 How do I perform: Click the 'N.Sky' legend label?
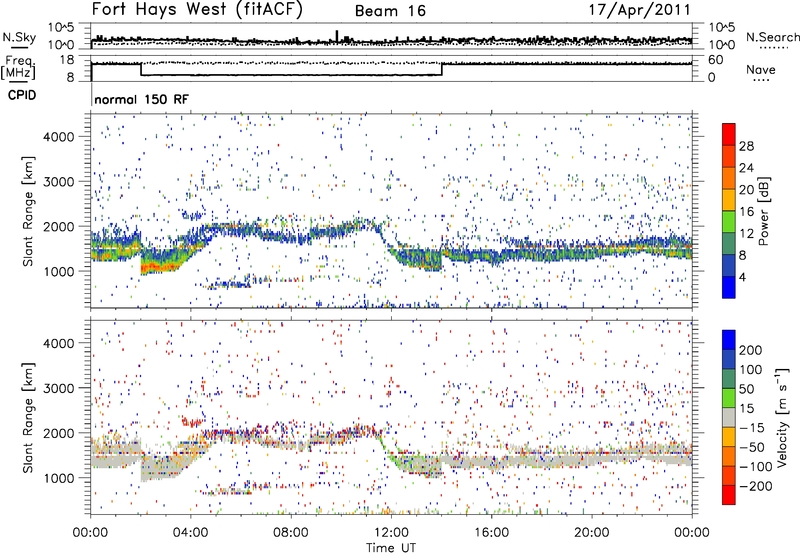point(19,37)
